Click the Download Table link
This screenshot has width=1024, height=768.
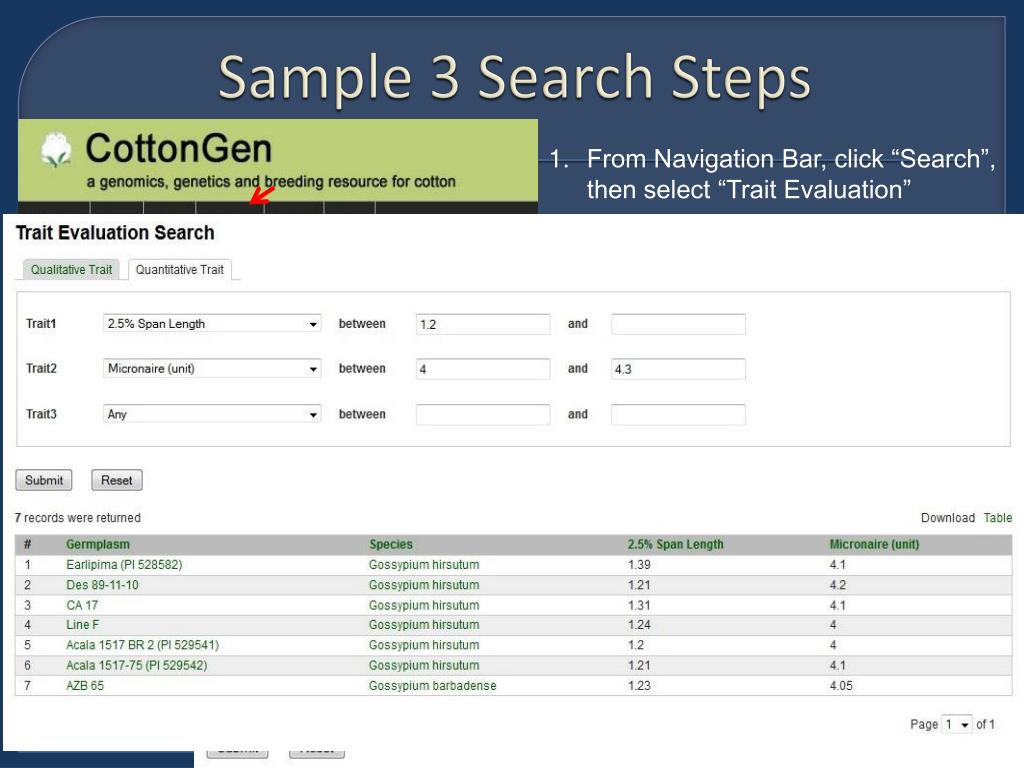(x=997, y=518)
